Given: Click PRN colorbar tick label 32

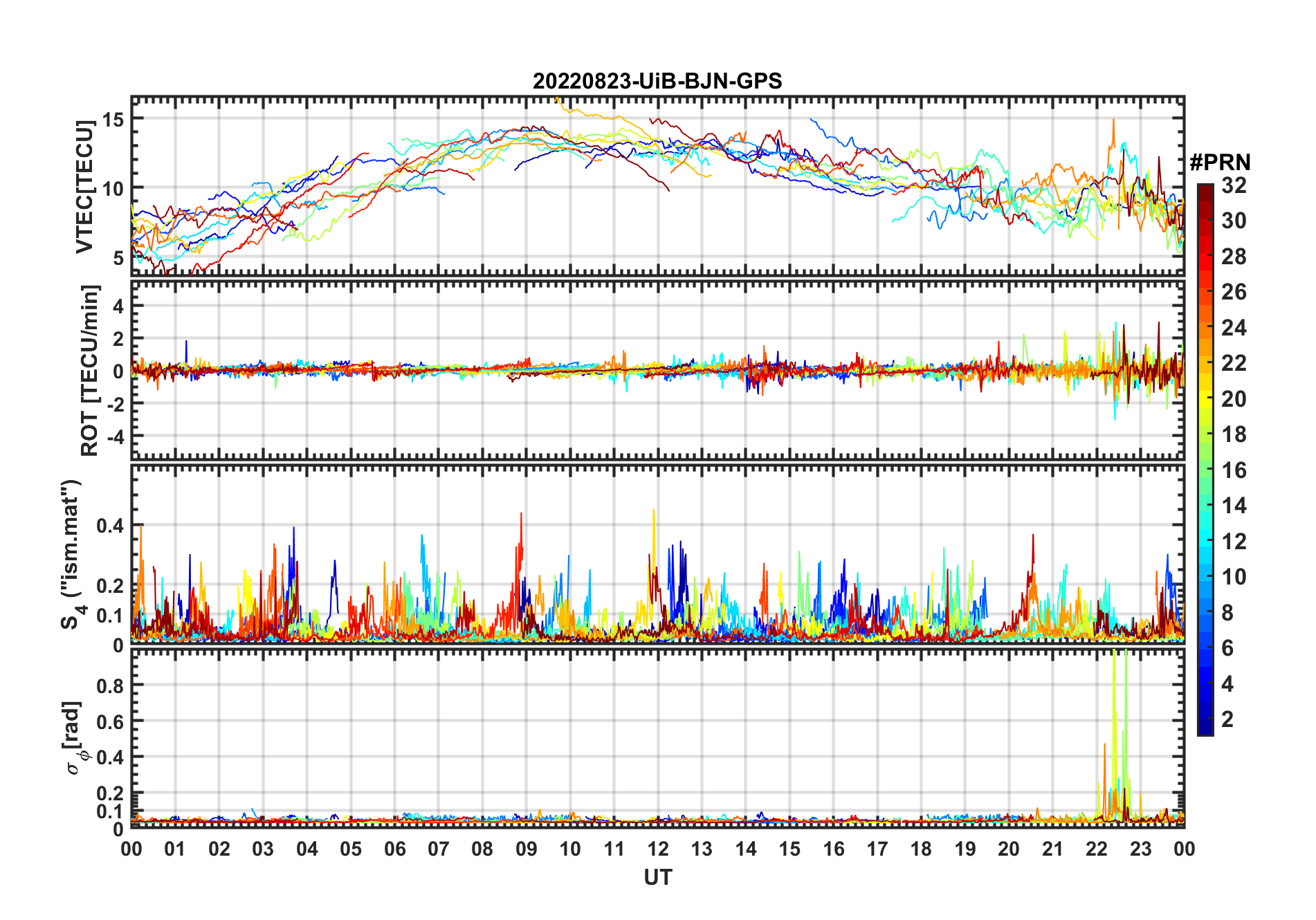Looking at the screenshot, I should 1234,185.
